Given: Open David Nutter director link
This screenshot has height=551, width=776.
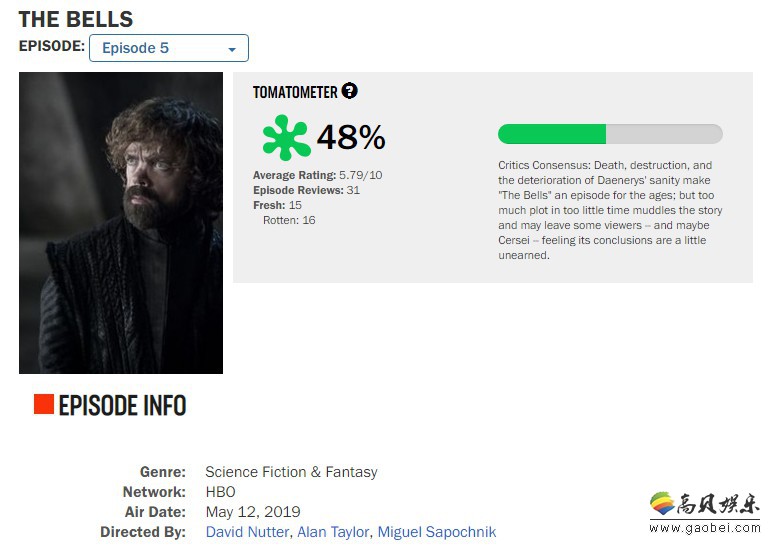Looking at the screenshot, I should 247,532.
